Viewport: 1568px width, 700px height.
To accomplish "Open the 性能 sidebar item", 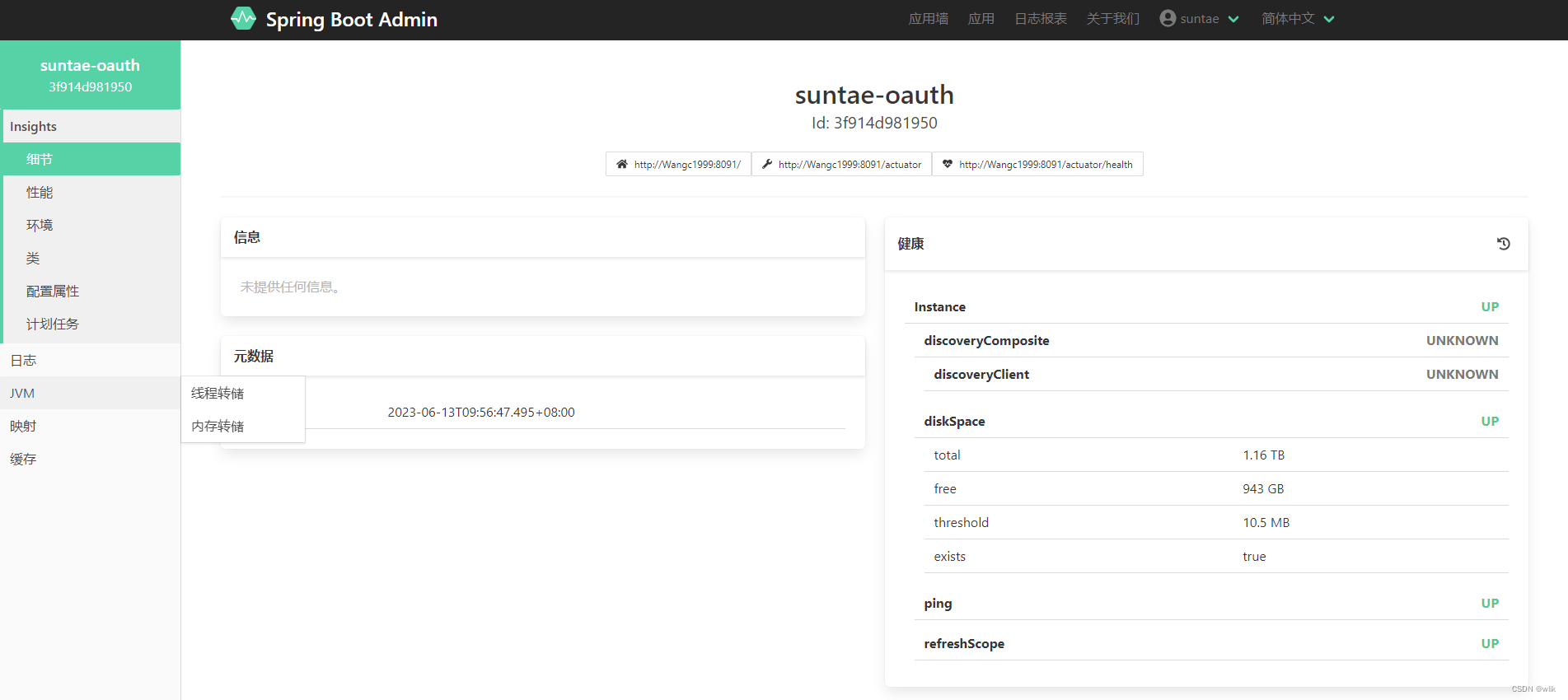I will point(91,192).
